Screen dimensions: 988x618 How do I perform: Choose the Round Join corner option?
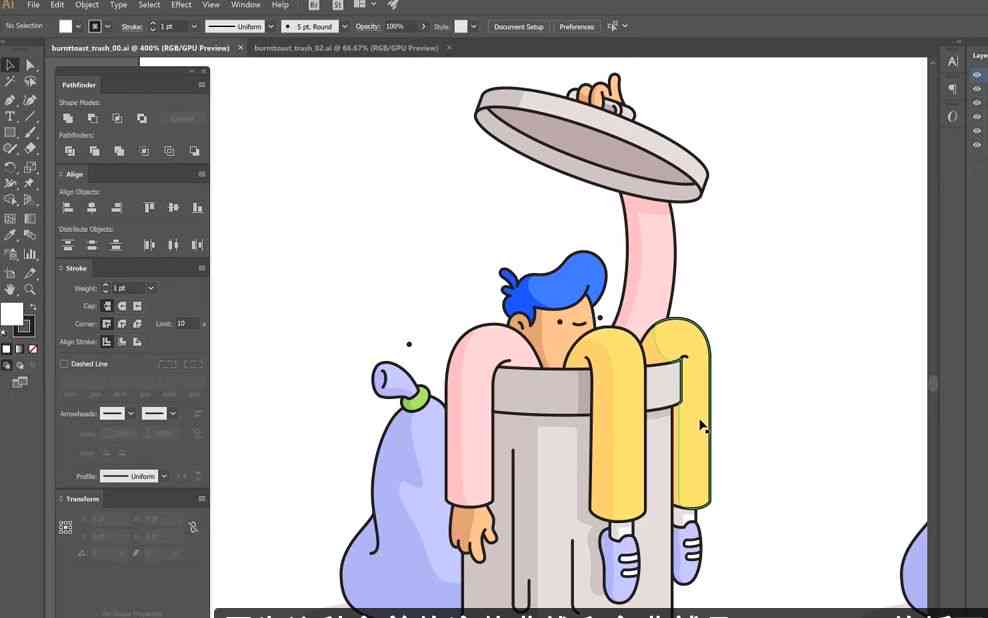tap(122, 324)
